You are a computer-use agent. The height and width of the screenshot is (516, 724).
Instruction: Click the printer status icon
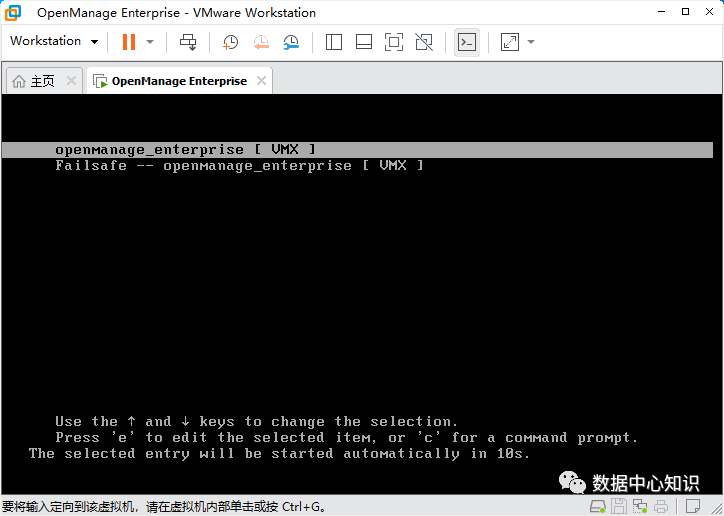coord(661,506)
